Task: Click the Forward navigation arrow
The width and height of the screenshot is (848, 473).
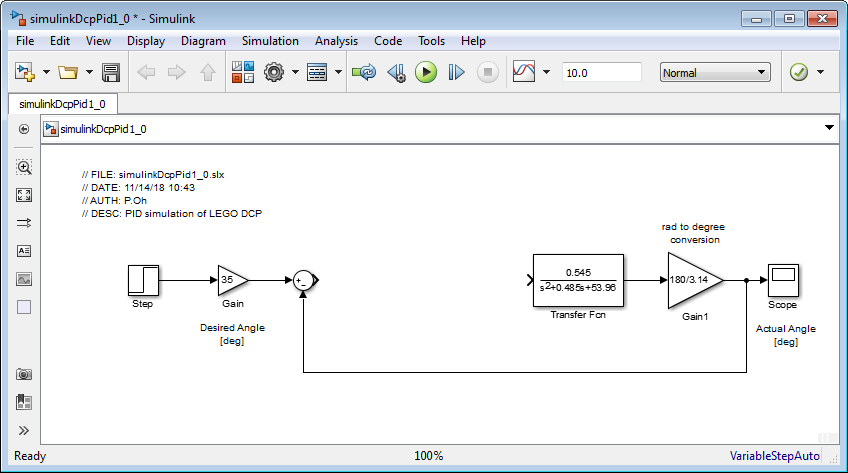Action: point(177,72)
